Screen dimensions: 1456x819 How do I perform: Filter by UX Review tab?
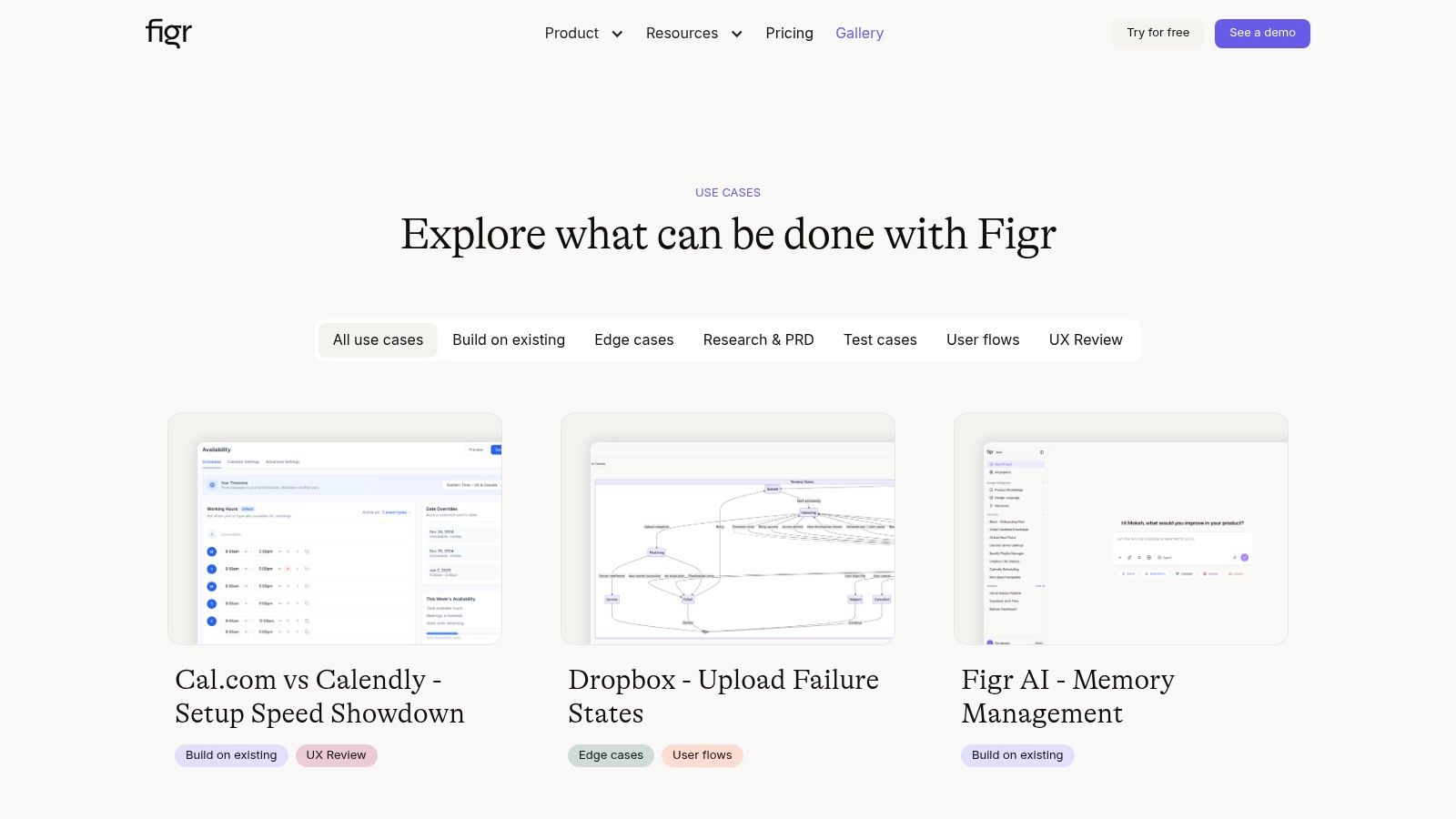tap(1086, 340)
